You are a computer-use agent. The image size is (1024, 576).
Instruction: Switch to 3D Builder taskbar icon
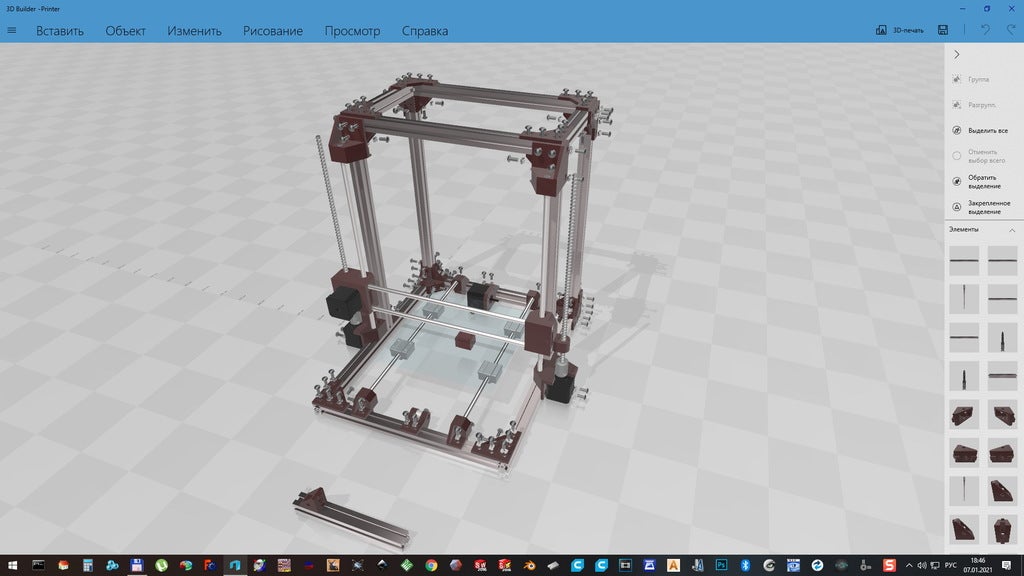pos(234,565)
